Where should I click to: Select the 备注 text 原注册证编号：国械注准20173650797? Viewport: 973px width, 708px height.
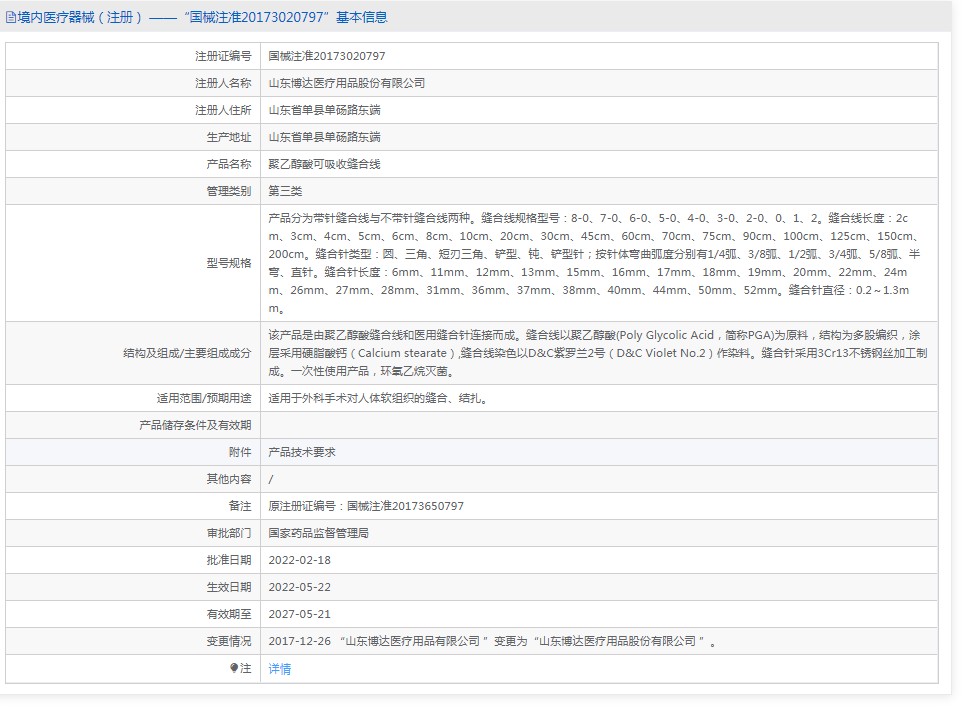[365, 506]
